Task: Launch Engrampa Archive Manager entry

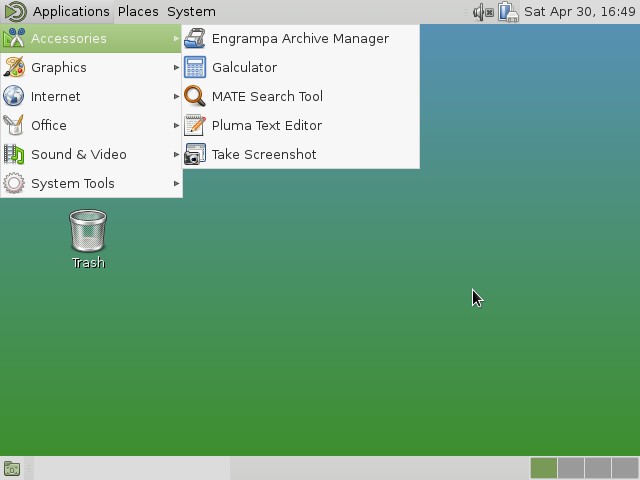Action: coord(301,38)
